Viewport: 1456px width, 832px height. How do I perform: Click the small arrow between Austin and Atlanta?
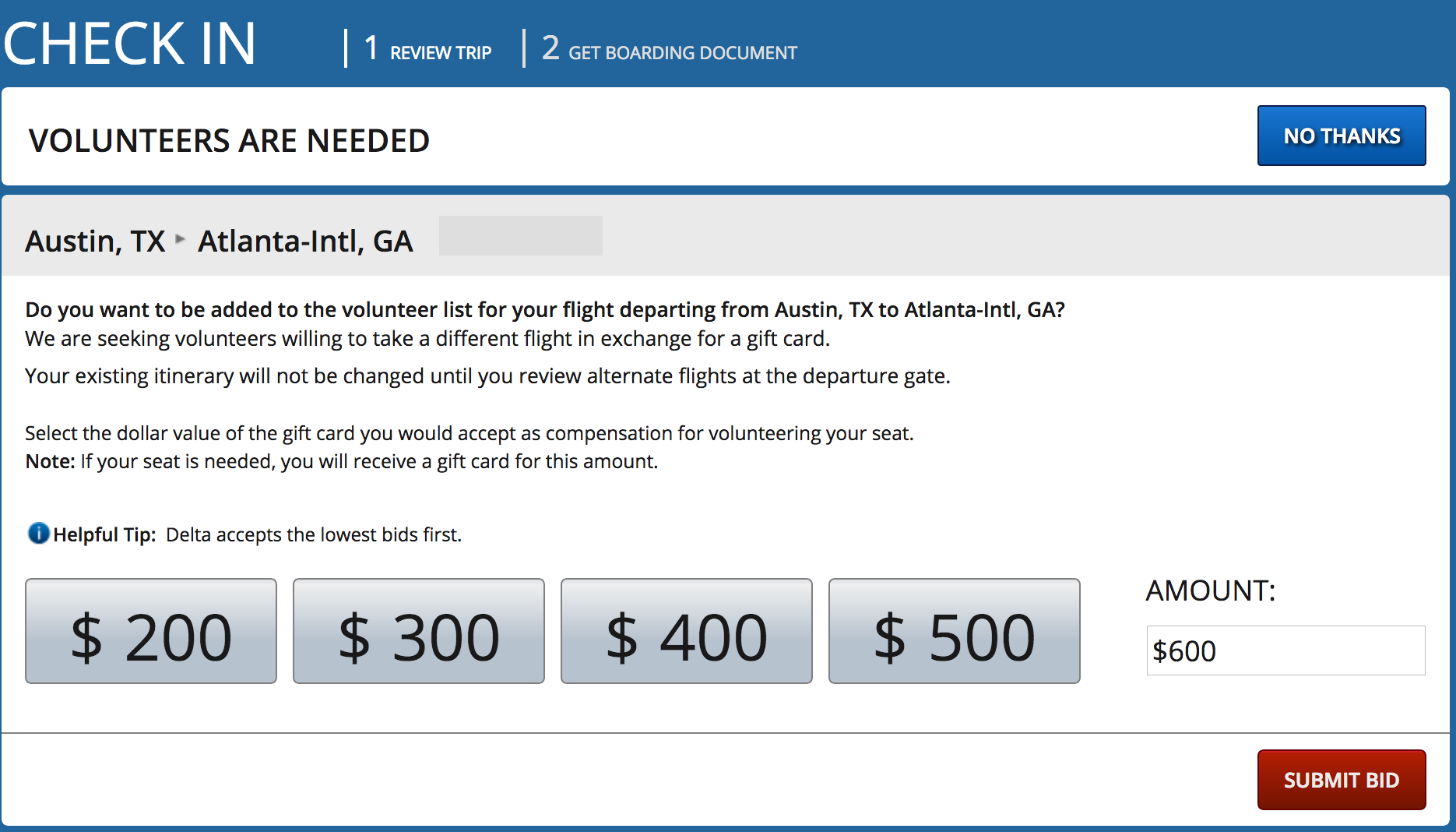coord(181,239)
